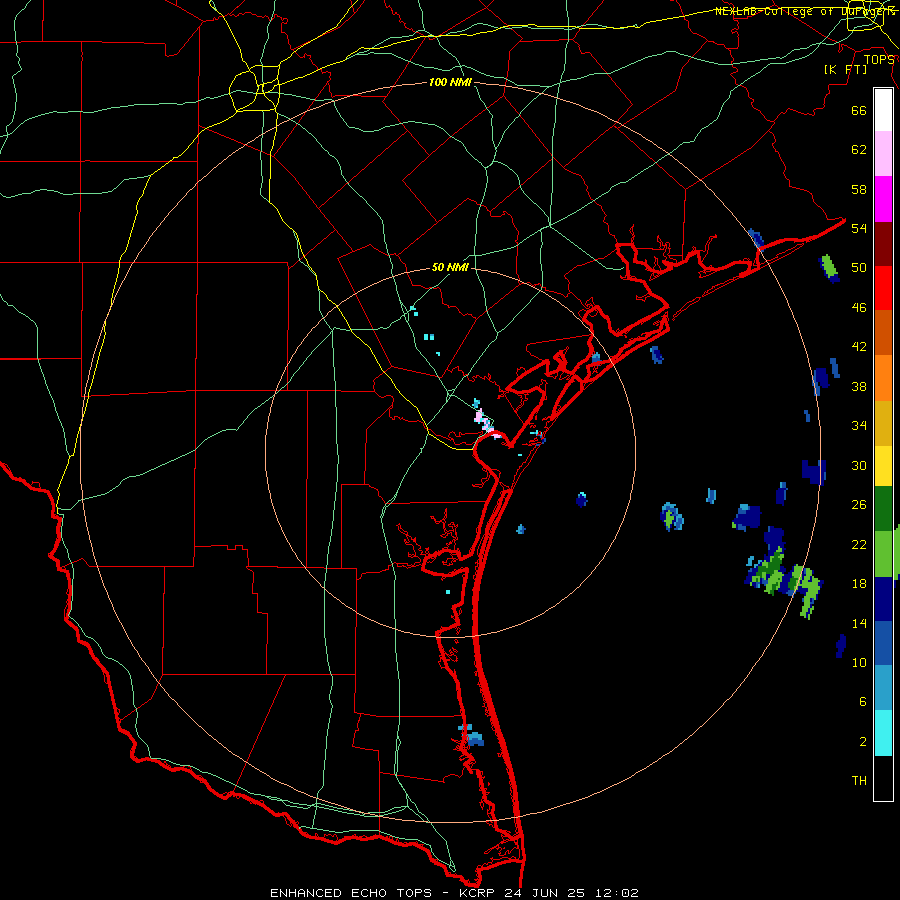
Task: Click the "58" legend value
Action: (x=859, y=189)
